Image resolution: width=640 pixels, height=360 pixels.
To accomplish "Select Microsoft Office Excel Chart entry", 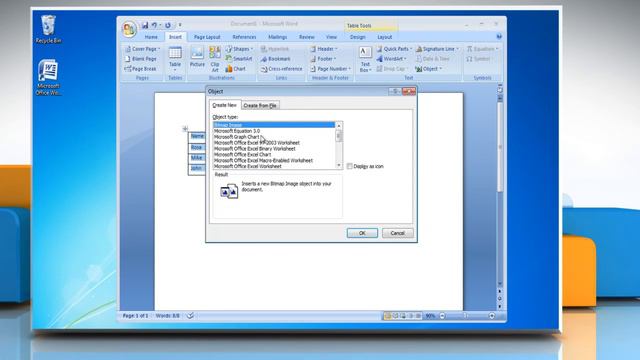I will pos(274,155).
